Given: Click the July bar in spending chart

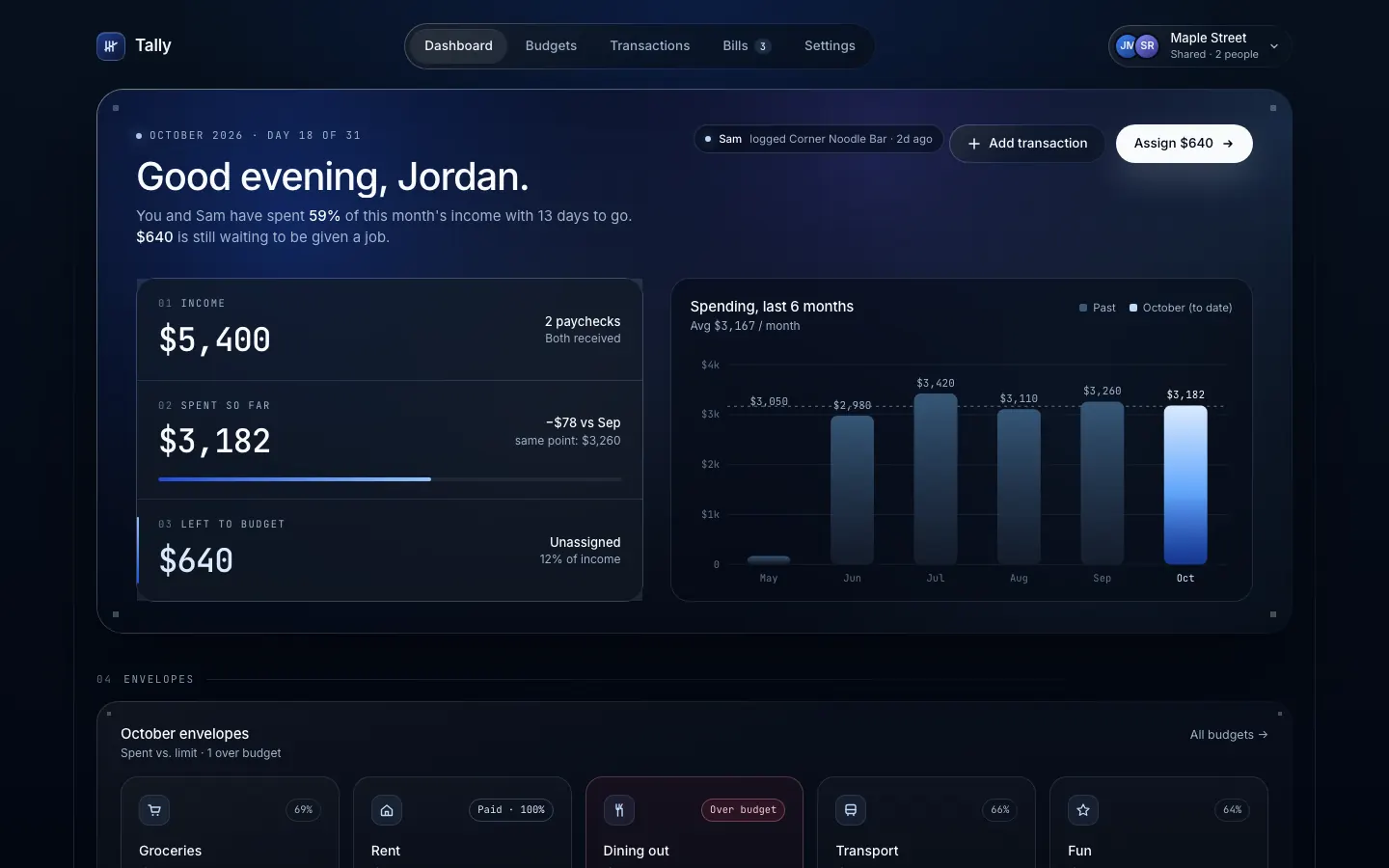Looking at the screenshot, I should 936,479.
